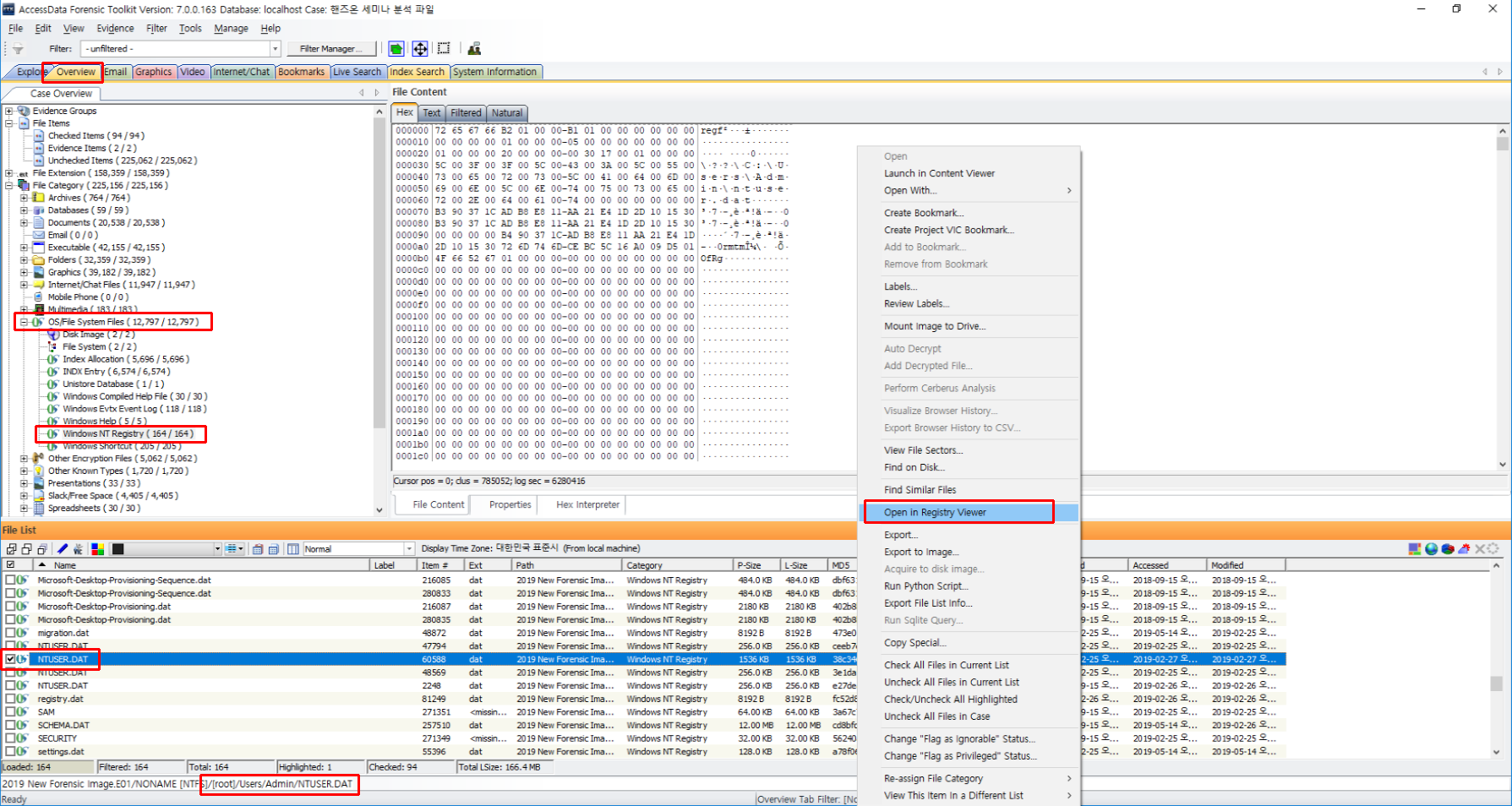
Task: Check the registry.dat row checkbox
Action: coord(10,699)
